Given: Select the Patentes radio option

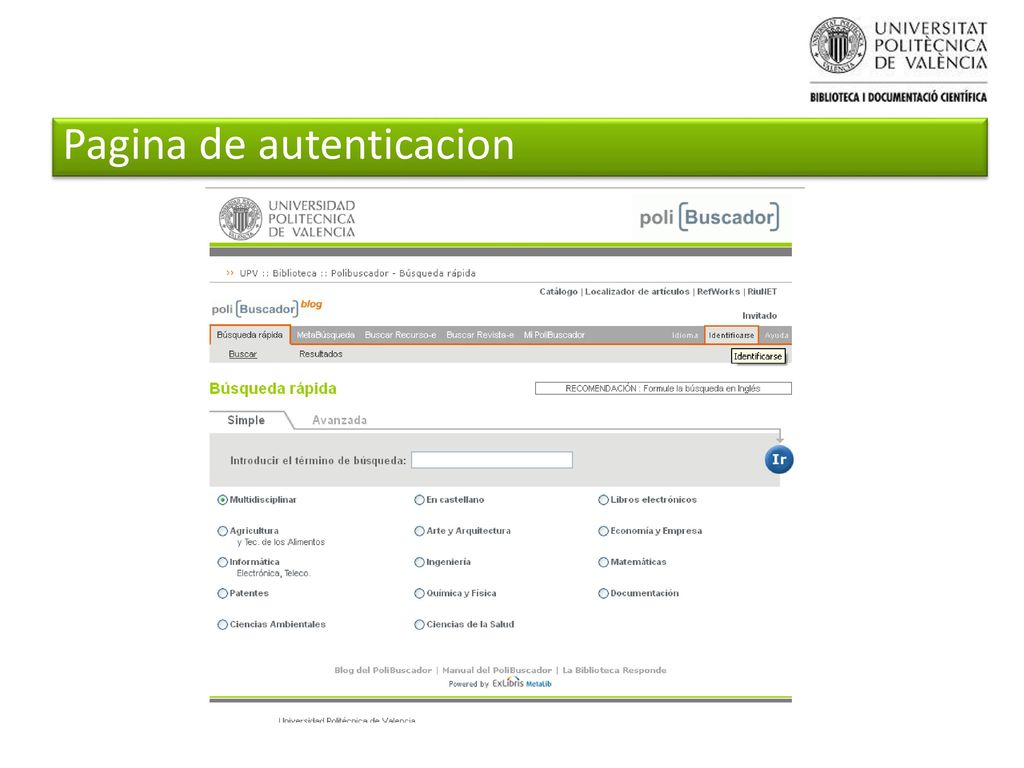Looking at the screenshot, I should (x=223, y=594).
